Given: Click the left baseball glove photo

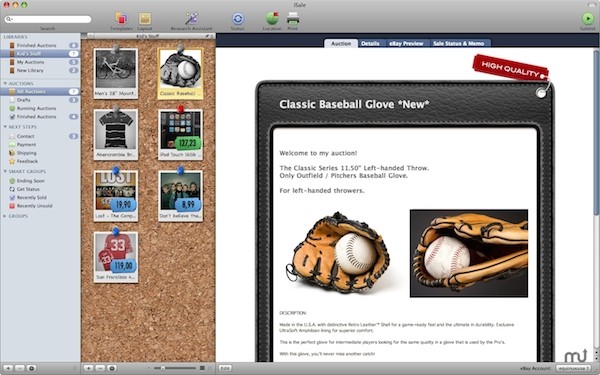Looking at the screenshot, I should coord(338,253).
